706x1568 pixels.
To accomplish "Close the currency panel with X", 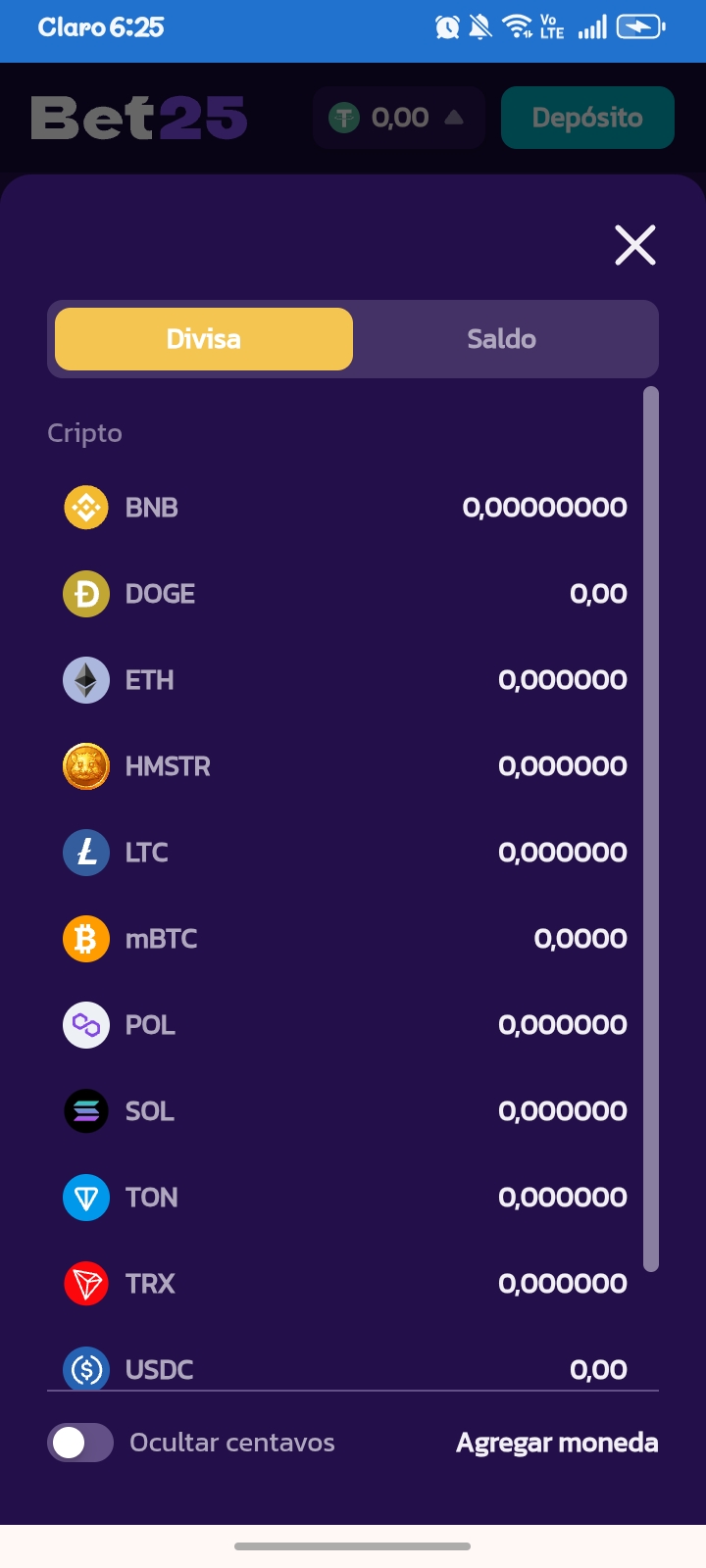I will tap(635, 245).
